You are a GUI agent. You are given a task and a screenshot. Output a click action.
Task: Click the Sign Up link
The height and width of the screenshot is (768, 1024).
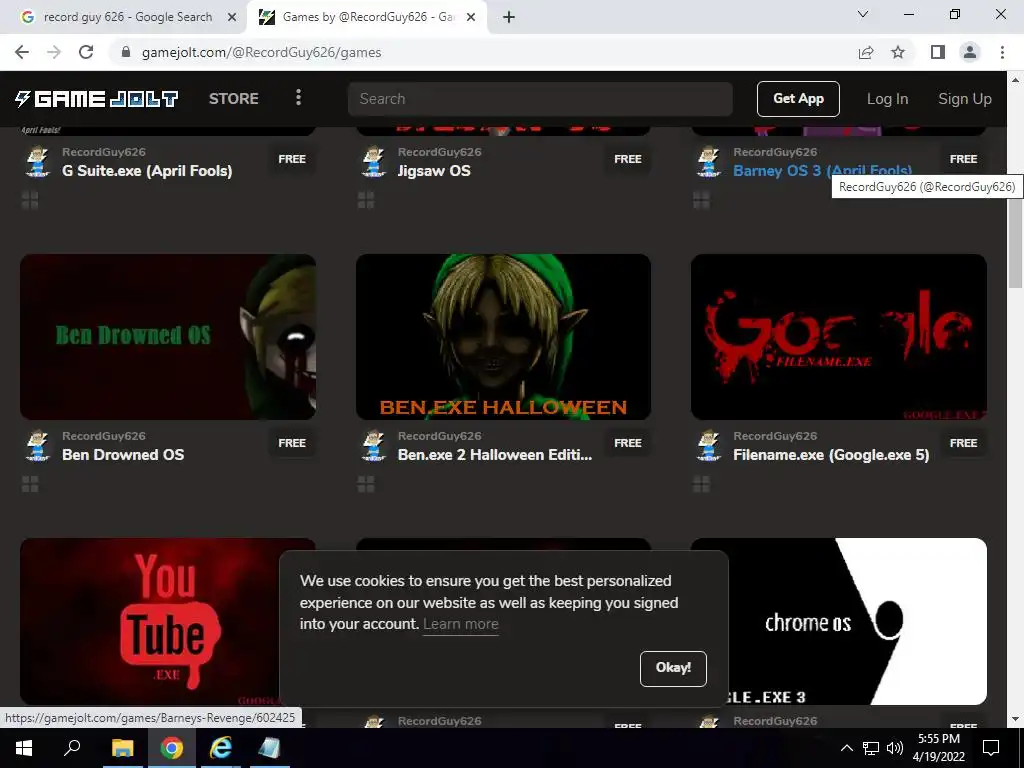coord(965,99)
